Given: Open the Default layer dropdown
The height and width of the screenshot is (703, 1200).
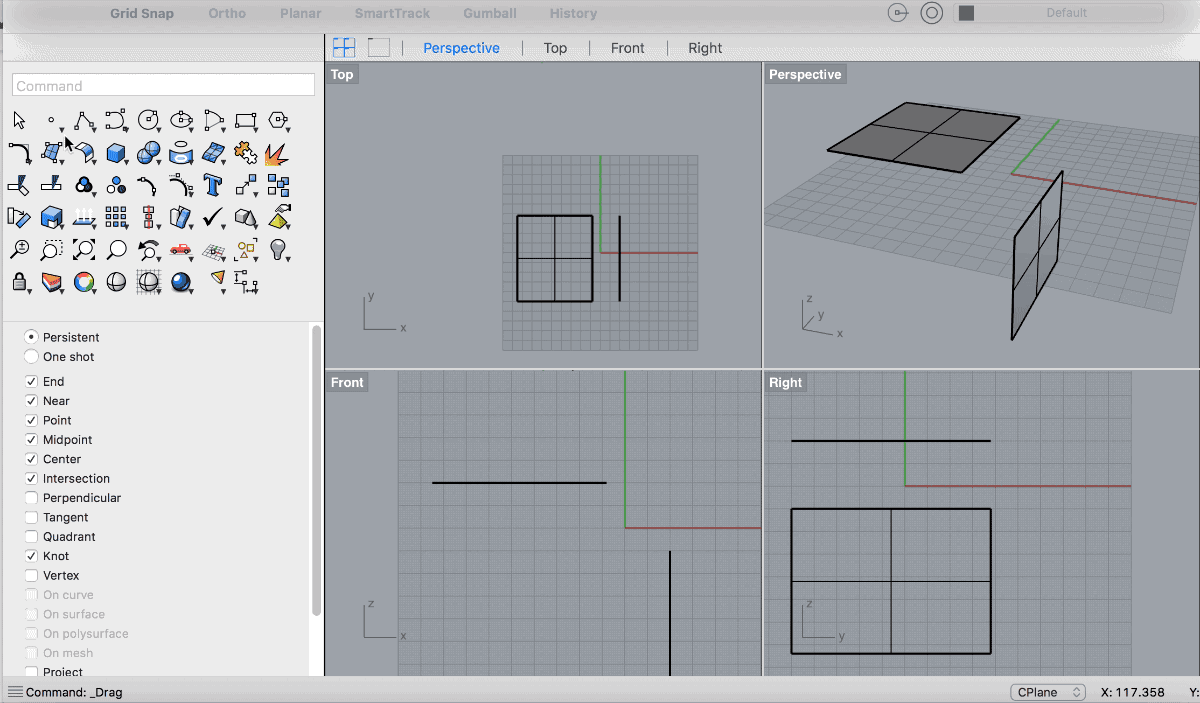Looking at the screenshot, I should (x=1060, y=13).
